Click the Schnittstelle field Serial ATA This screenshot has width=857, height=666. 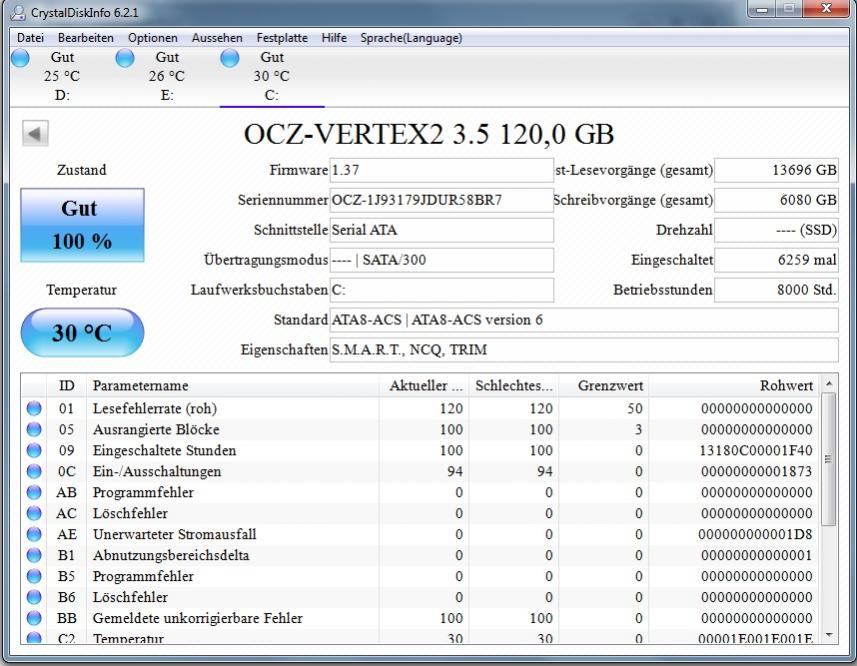pyautogui.click(x=442, y=230)
